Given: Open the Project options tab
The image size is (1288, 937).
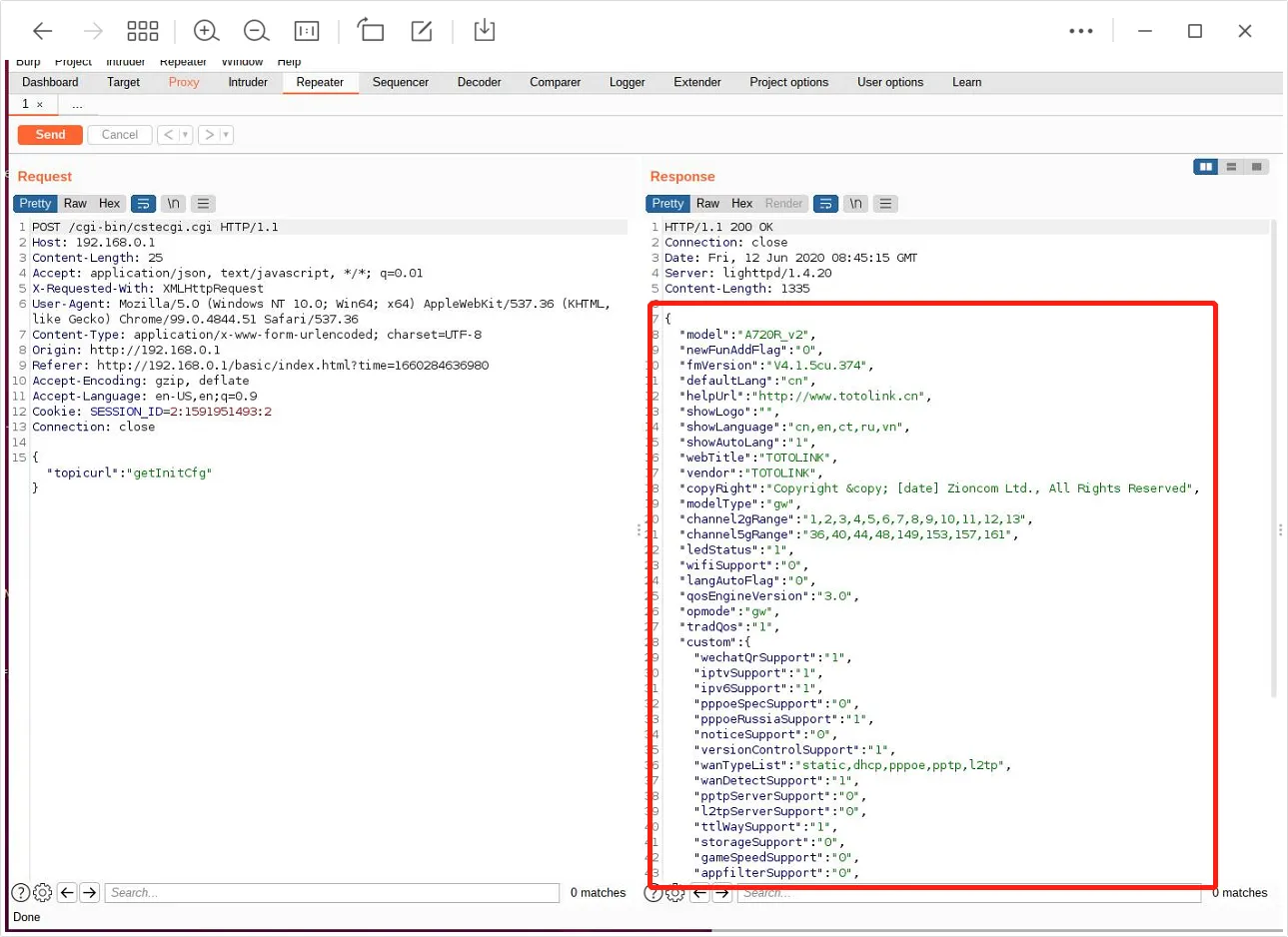Looking at the screenshot, I should [x=789, y=83].
